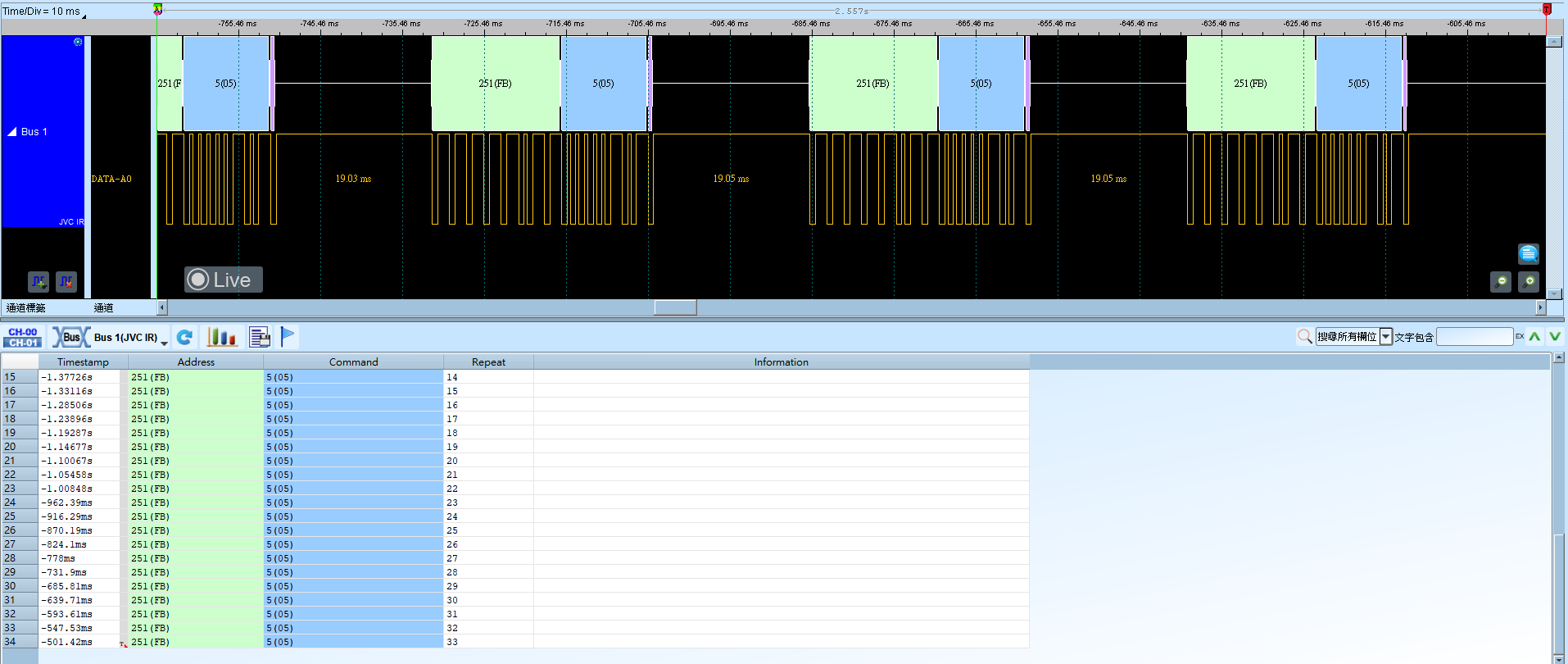
Task: Click the green cursor marker at timeline start
Action: (x=157, y=10)
